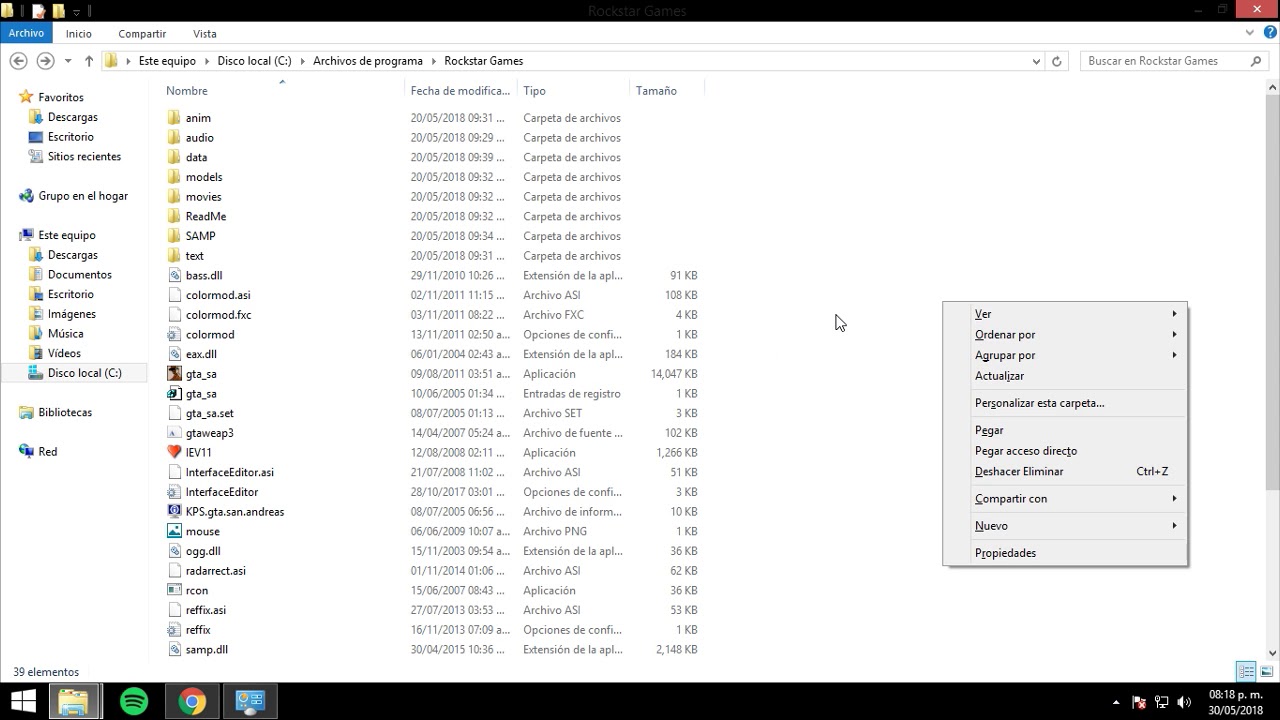
Task: Open Bibliotecas in the navigation pane
Action: coord(65,412)
